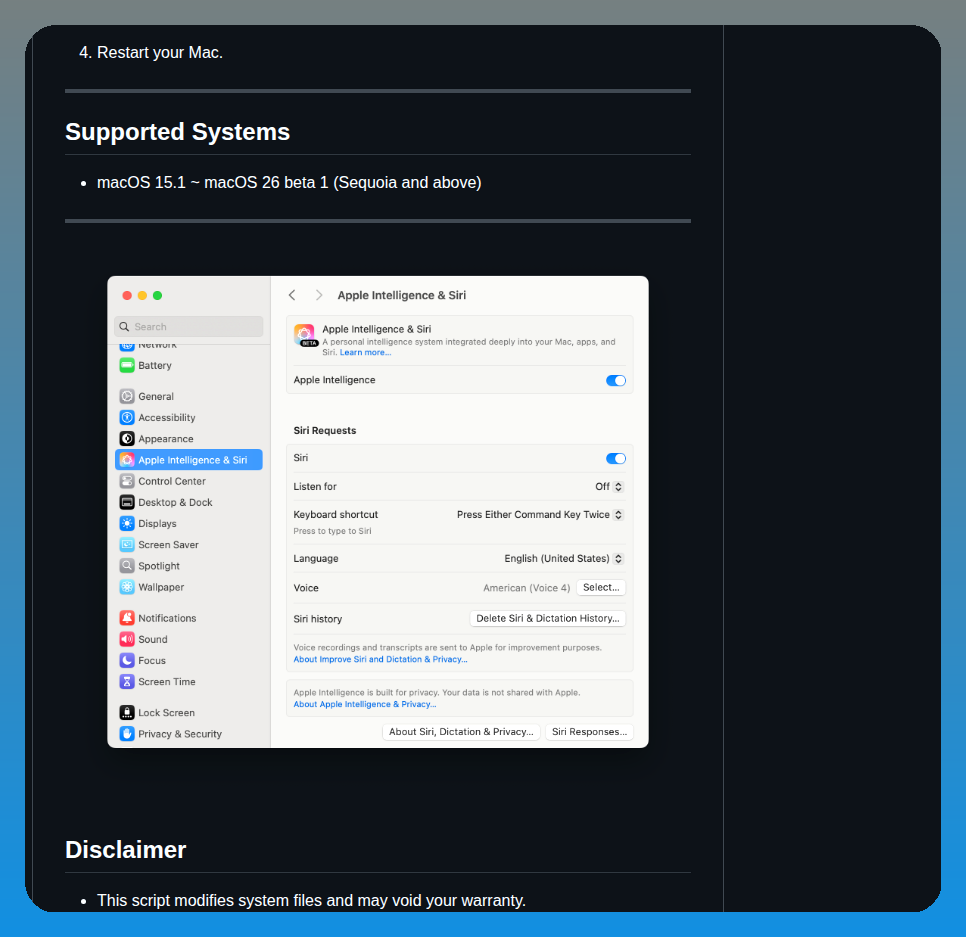This screenshot has height=937, width=966.
Task: Click the System Settings screenshot image
Action: click(x=378, y=512)
